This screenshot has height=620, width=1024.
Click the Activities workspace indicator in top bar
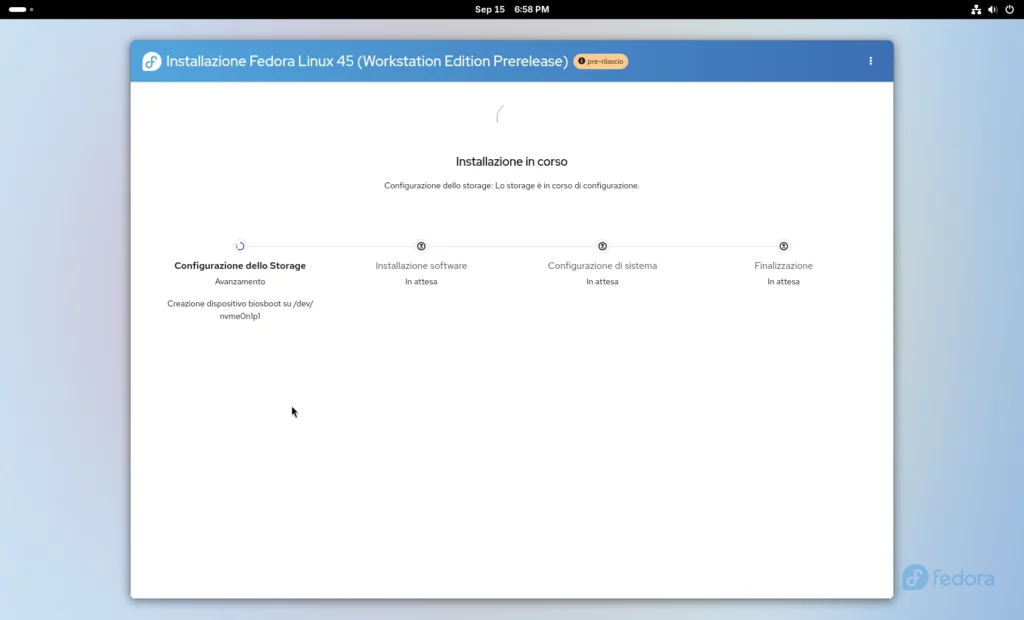[21, 9]
